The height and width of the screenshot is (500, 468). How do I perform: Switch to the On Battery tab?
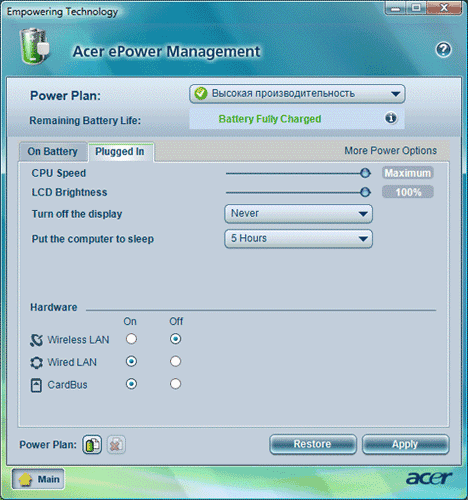tap(53, 152)
